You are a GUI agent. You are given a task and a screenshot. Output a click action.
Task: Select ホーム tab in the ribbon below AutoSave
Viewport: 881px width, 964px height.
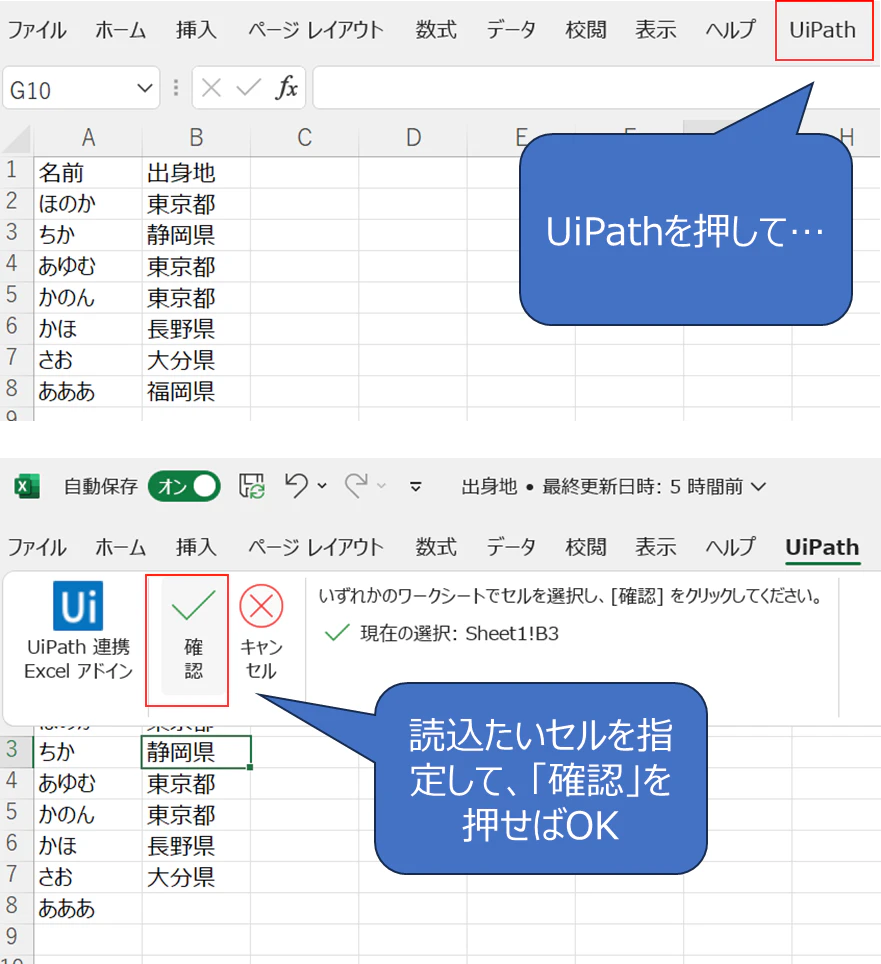120,547
